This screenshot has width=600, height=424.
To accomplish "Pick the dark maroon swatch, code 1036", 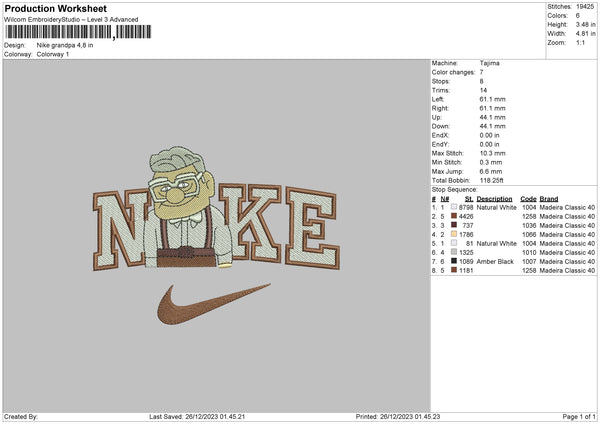I will pos(454,225).
